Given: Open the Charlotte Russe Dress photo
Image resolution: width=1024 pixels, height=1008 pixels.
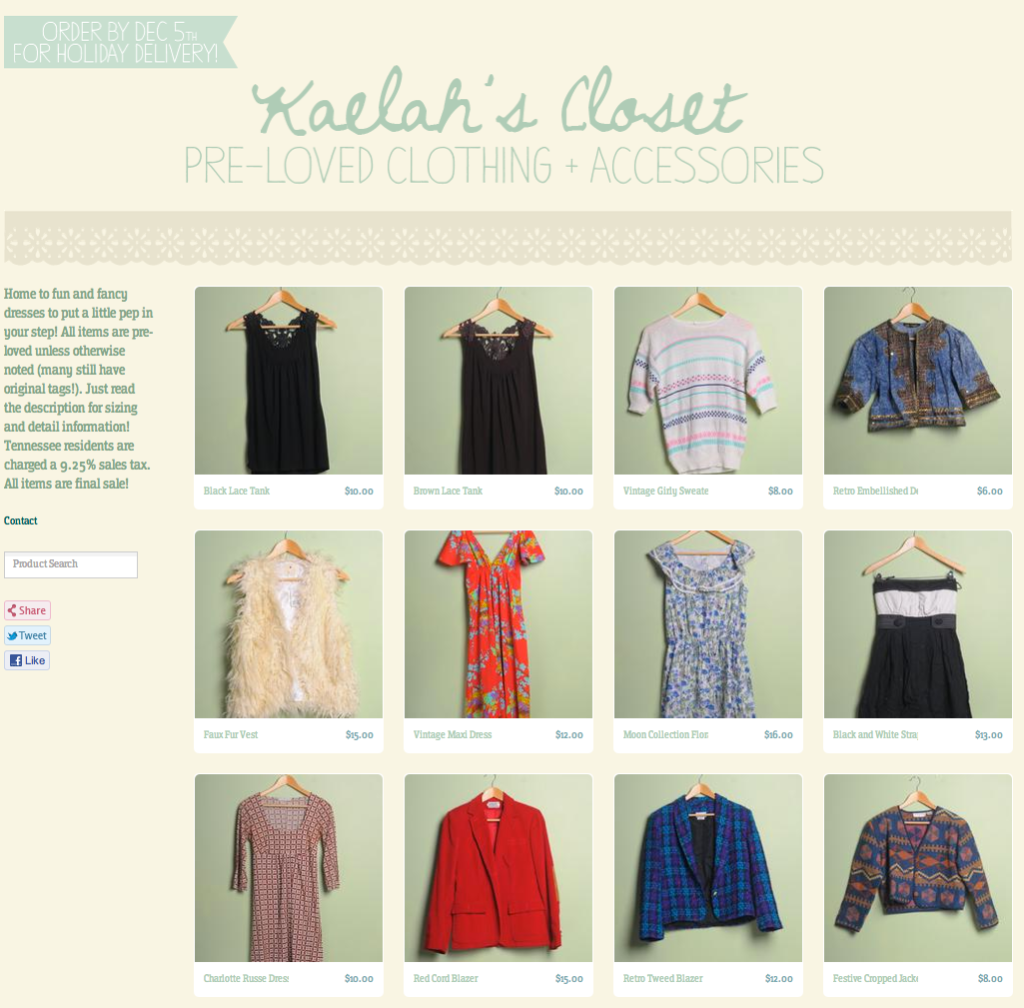Looking at the screenshot, I should click(x=289, y=868).
